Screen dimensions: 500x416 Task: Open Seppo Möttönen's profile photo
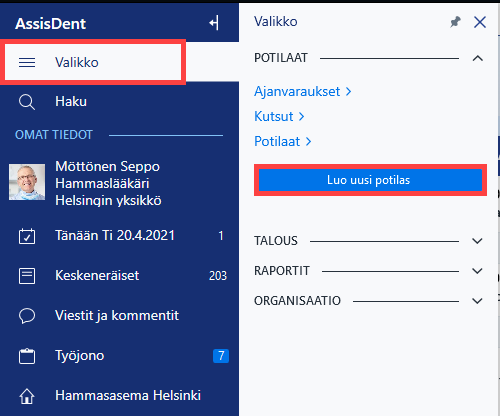(27, 182)
